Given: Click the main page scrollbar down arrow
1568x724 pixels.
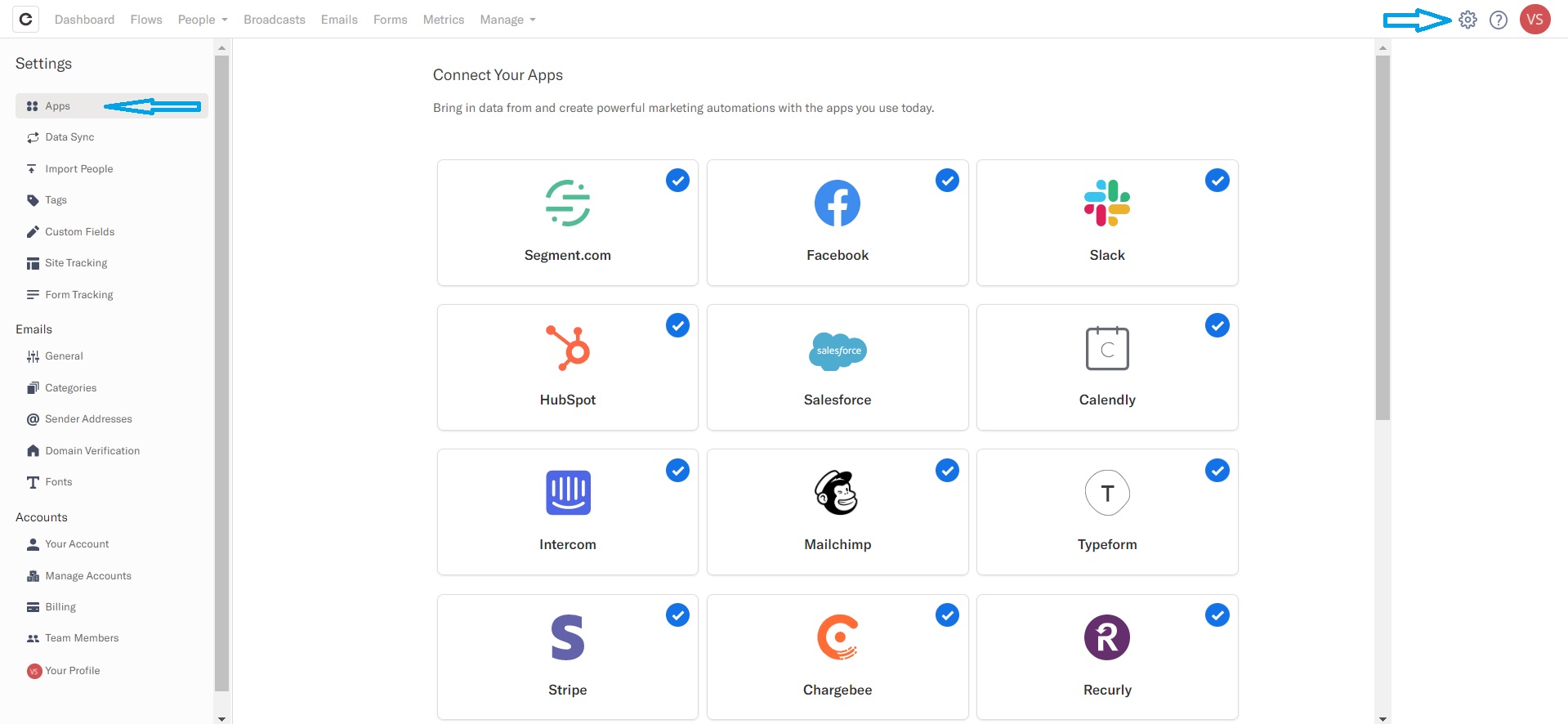Looking at the screenshot, I should coord(1383,718).
